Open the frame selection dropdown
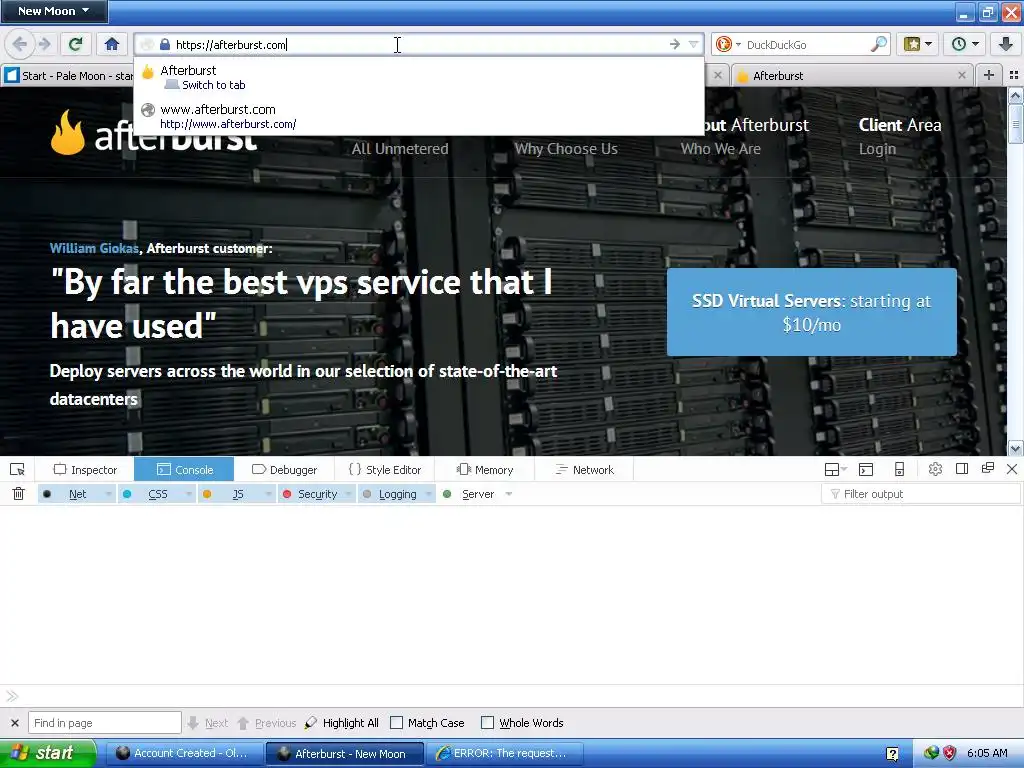Viewport: 1024px width, 768px height. pos(836,469)
